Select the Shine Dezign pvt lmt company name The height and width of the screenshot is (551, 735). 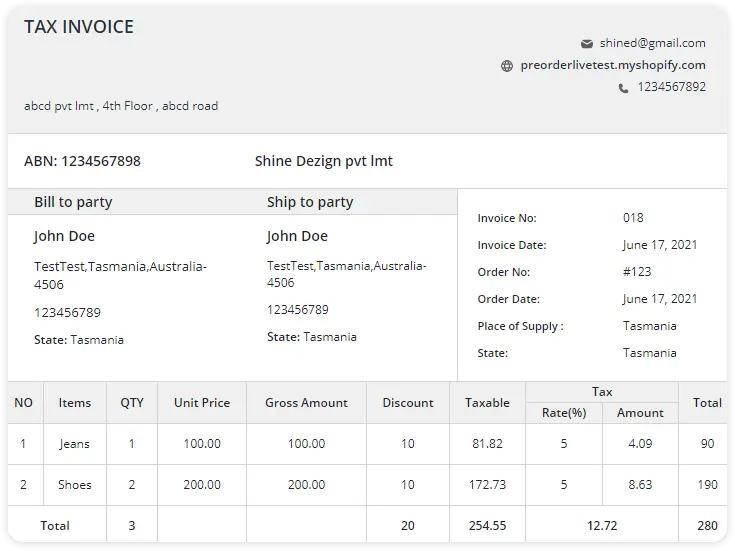324,161
